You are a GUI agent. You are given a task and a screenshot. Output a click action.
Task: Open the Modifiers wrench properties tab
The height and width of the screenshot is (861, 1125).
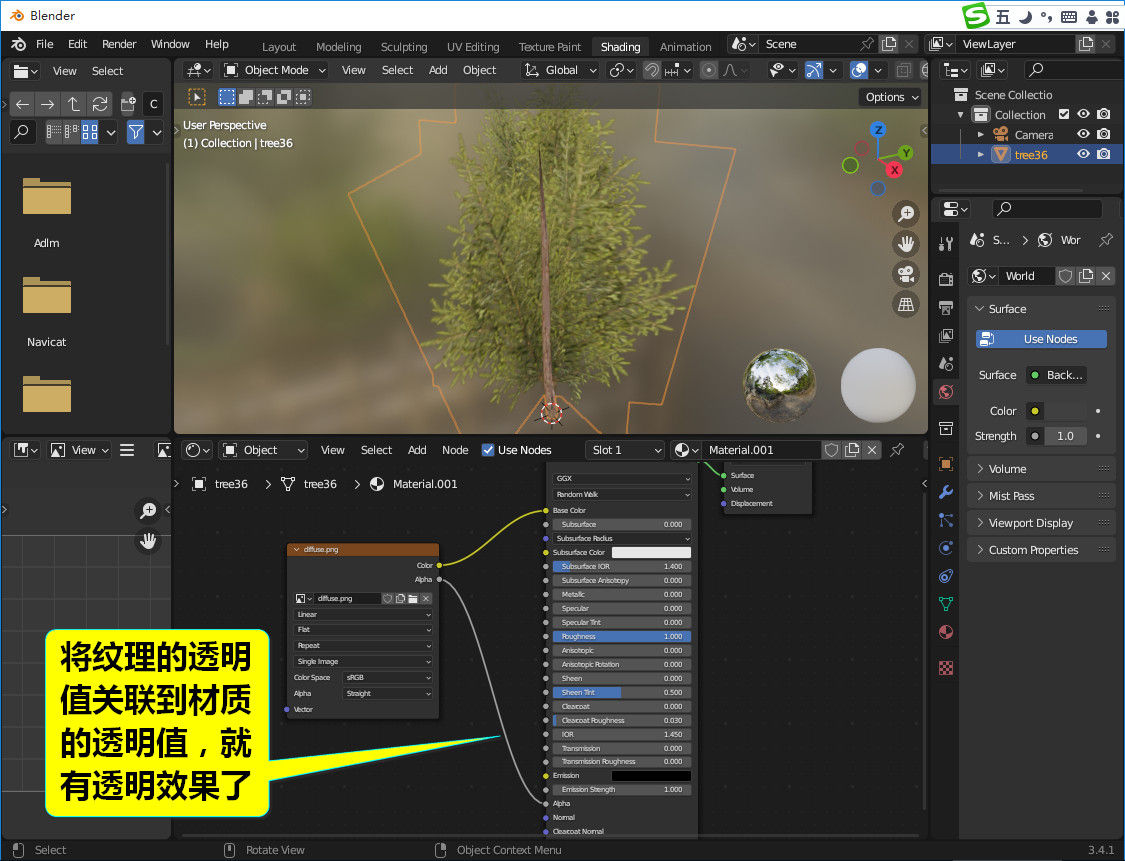click(946, 493)
